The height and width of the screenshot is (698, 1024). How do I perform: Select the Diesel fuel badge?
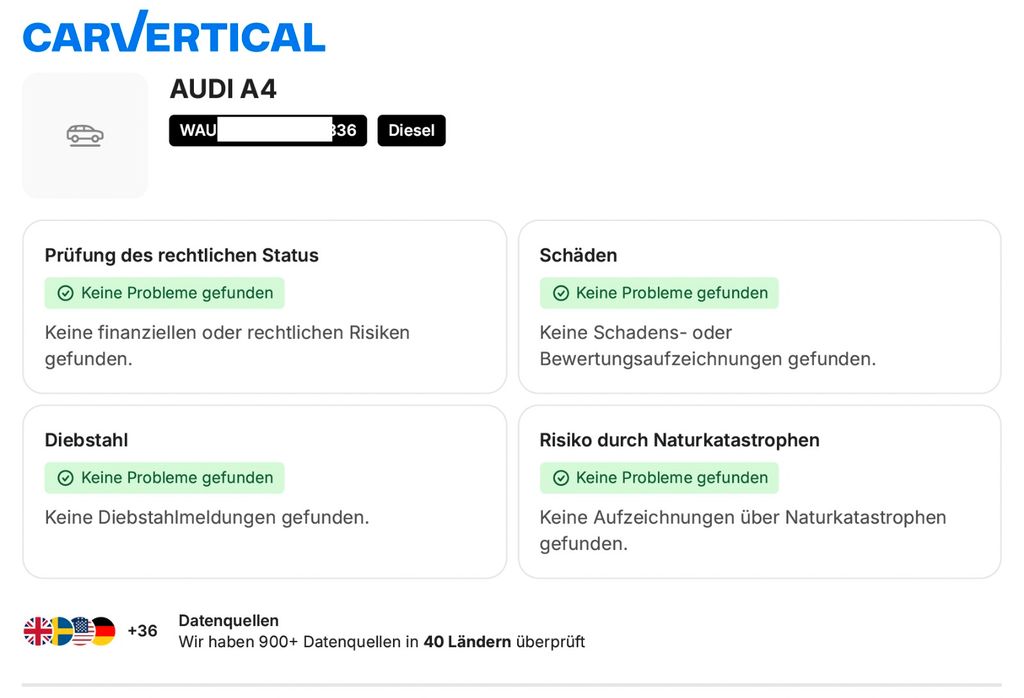click(x=411, y=131)
